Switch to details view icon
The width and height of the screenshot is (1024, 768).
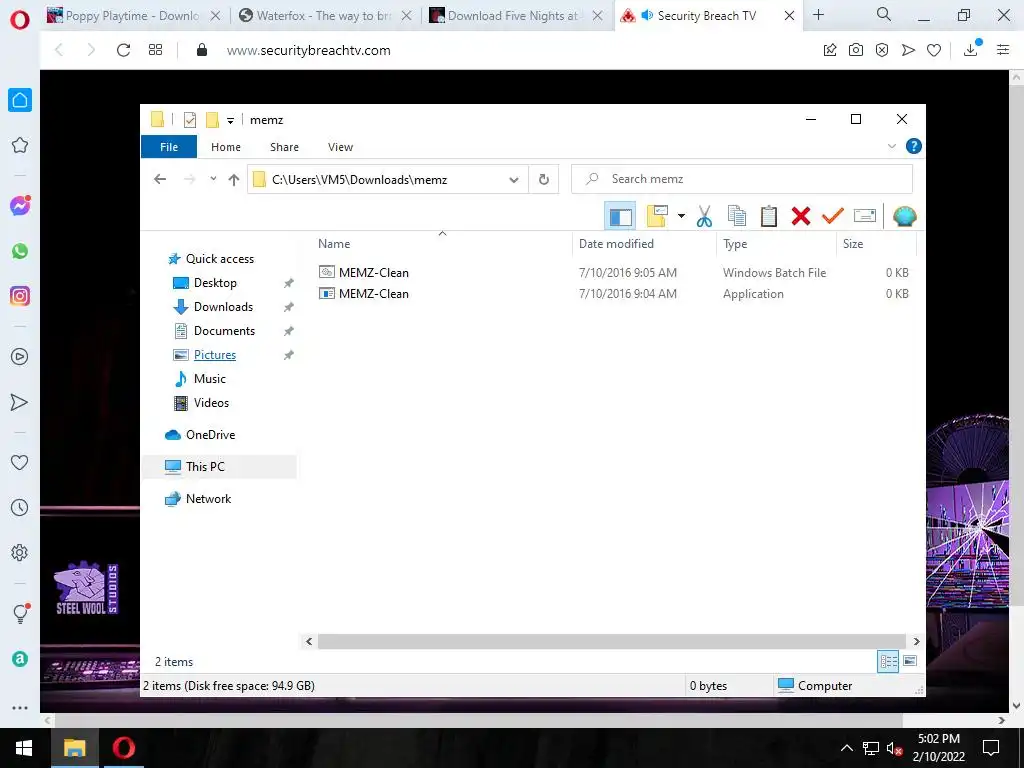[888, 662]
